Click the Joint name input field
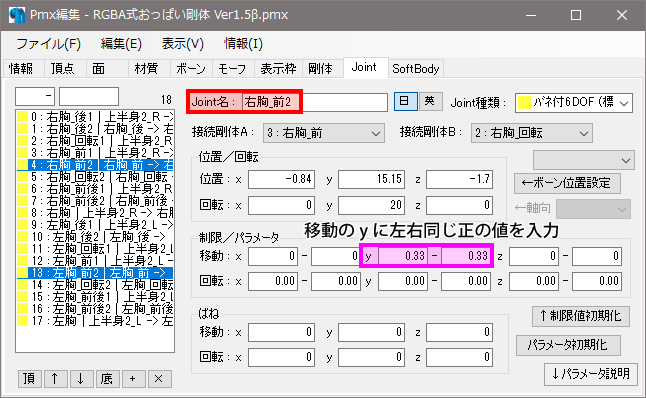 coord(315,102)
